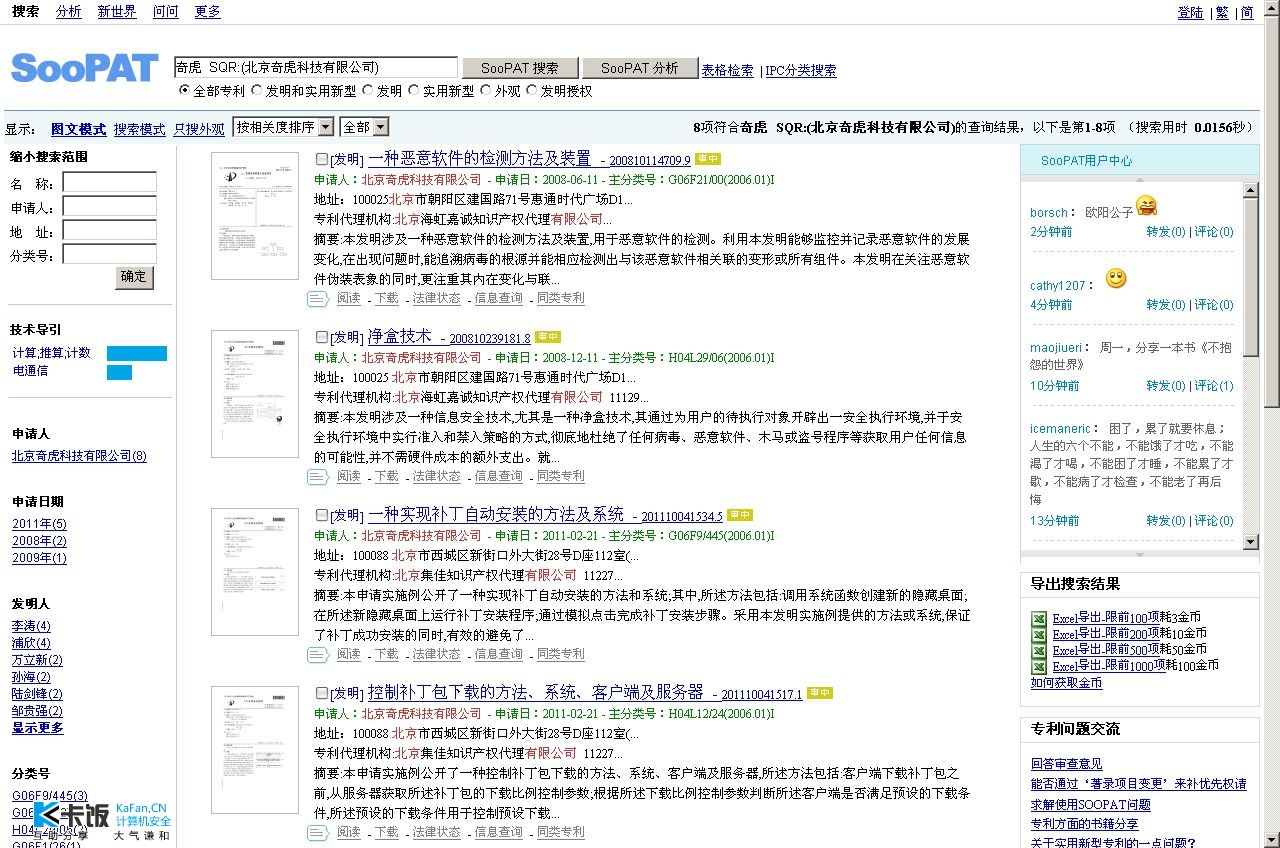Click page vertical scrollbar thumb
The height and width of the screenshot is (848, 1280).
pos(1271,211)
